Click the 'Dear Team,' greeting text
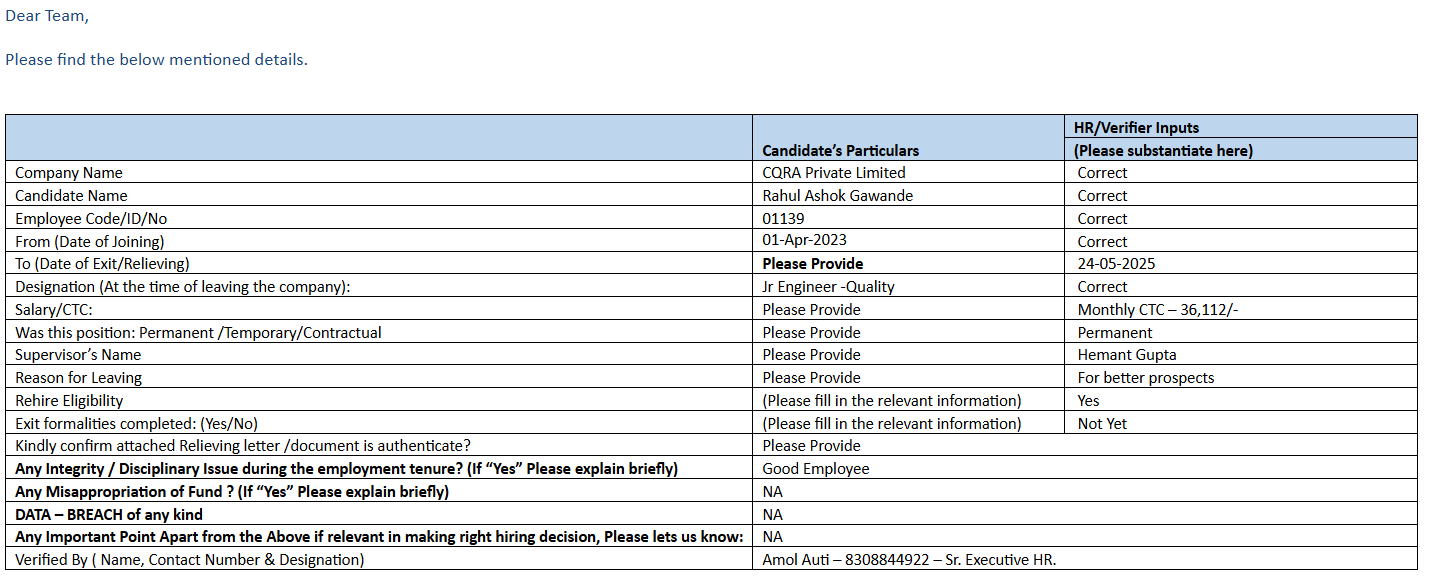Screen dimensions: 1437x582 (x=46, y=16)
